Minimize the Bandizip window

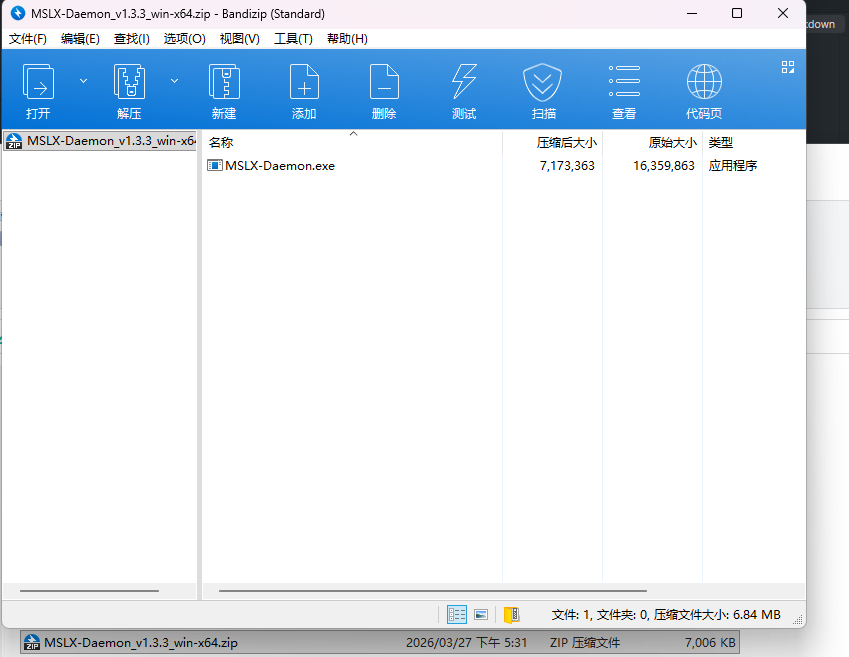[x=692, y=13]
